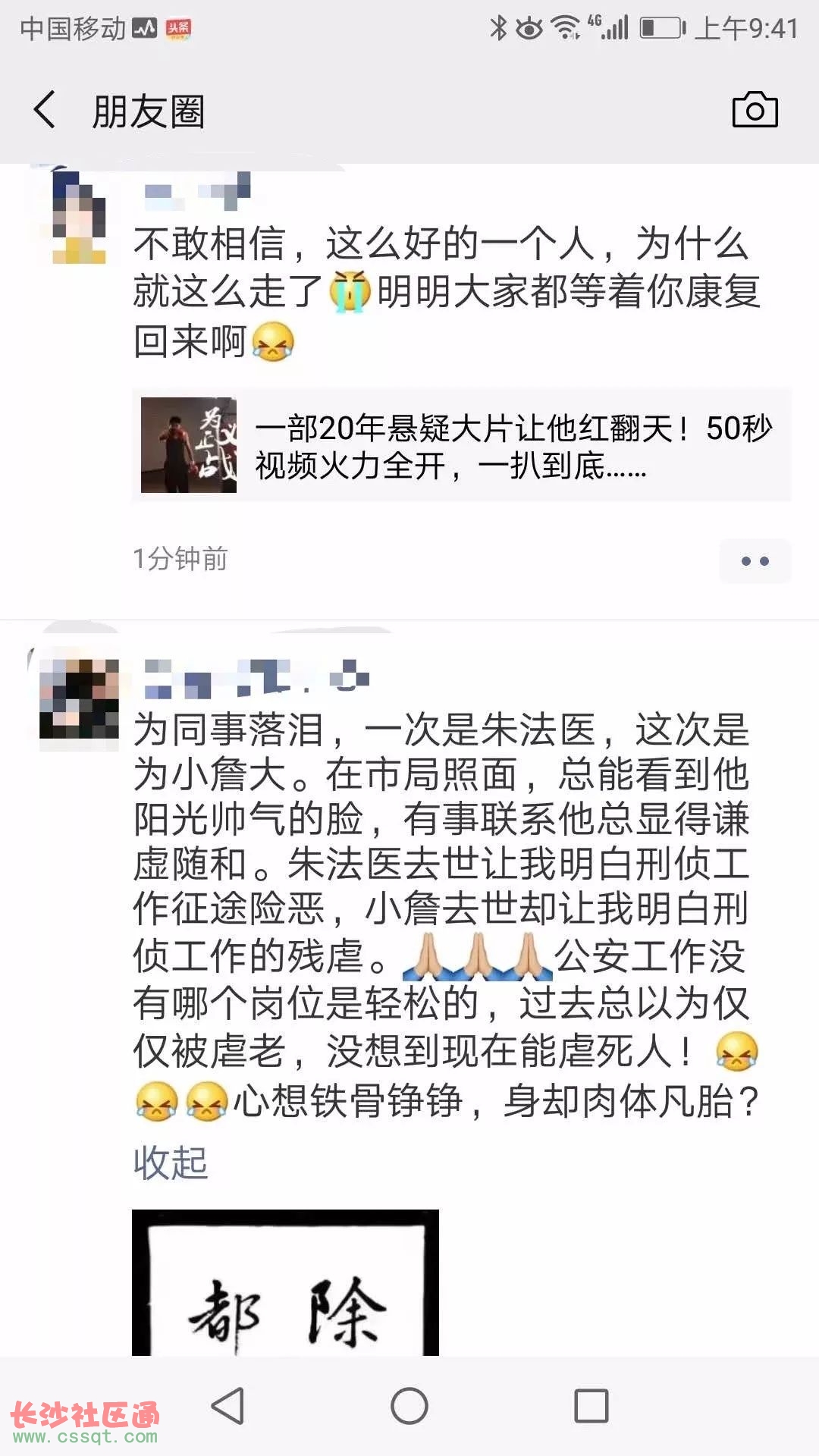Tap the first poster's blurred username

pos(197,192)
